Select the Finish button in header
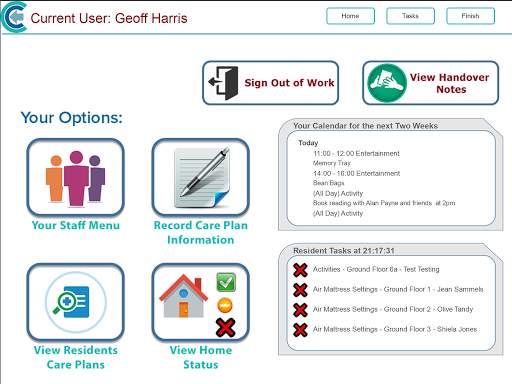Viewport: 512px width, 384px height. pos(470,16)
